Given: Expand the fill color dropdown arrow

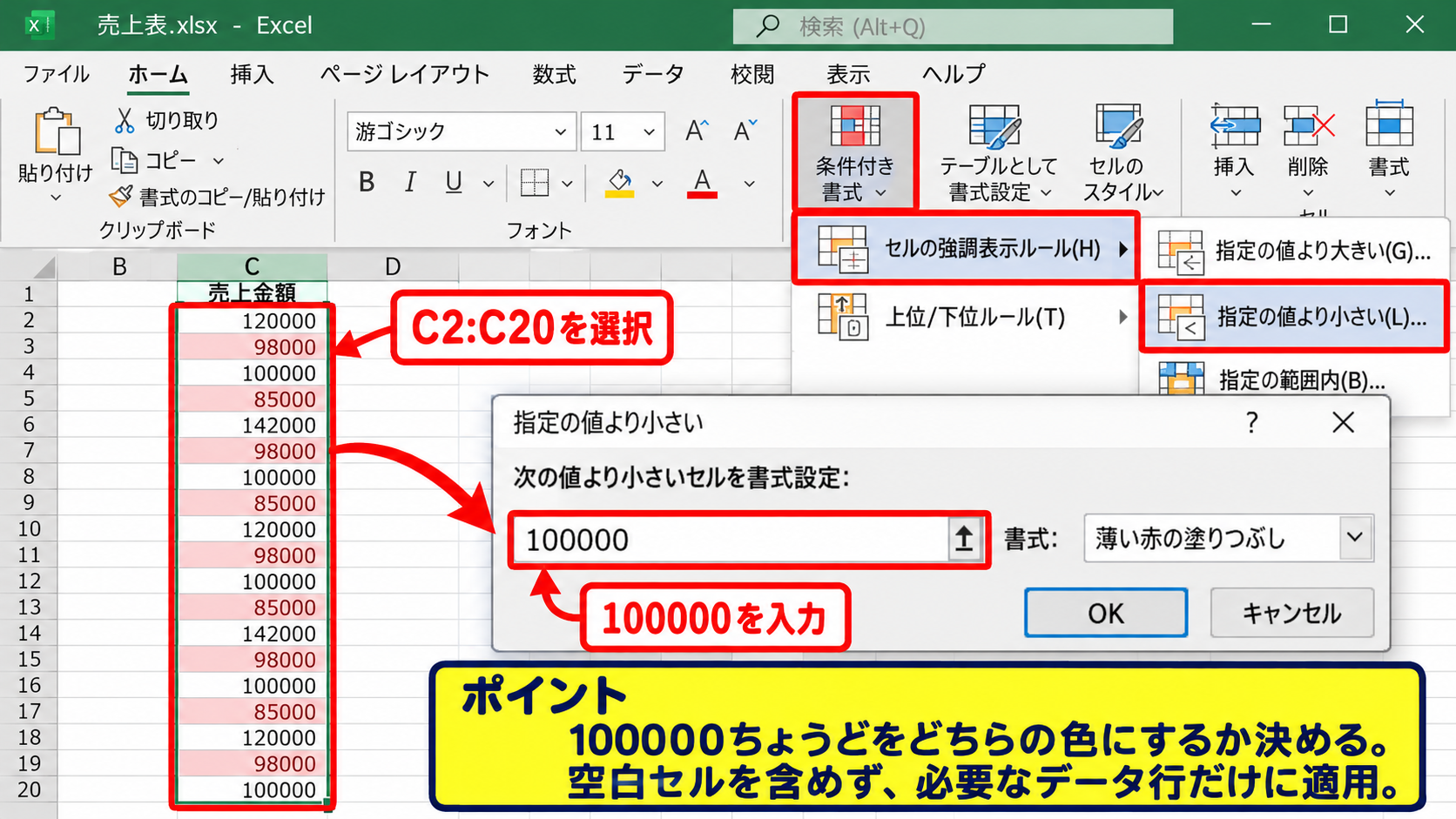Looking at the screenshot, I should [657, 184].
